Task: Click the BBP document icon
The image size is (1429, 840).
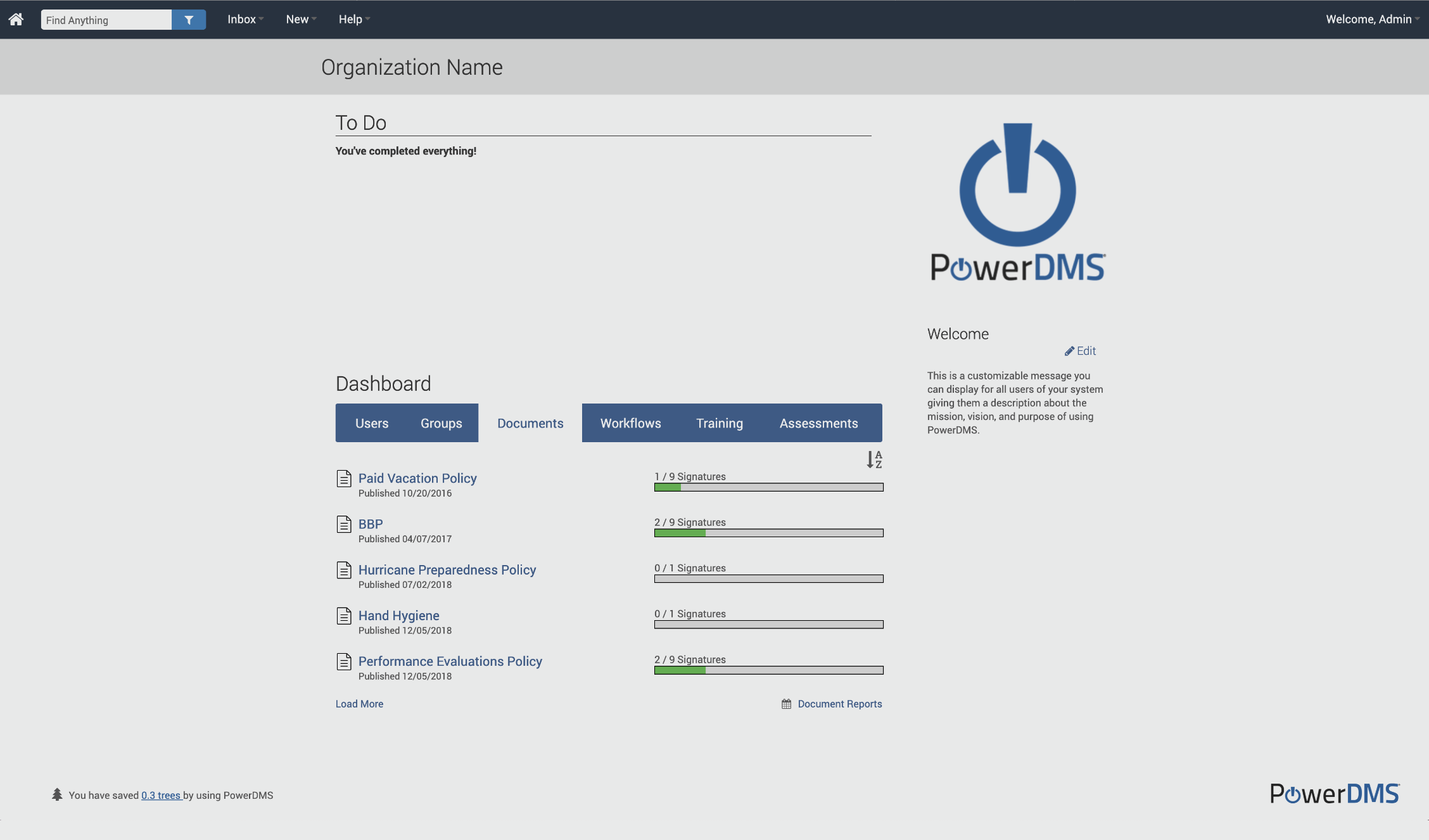Action: 344,525
